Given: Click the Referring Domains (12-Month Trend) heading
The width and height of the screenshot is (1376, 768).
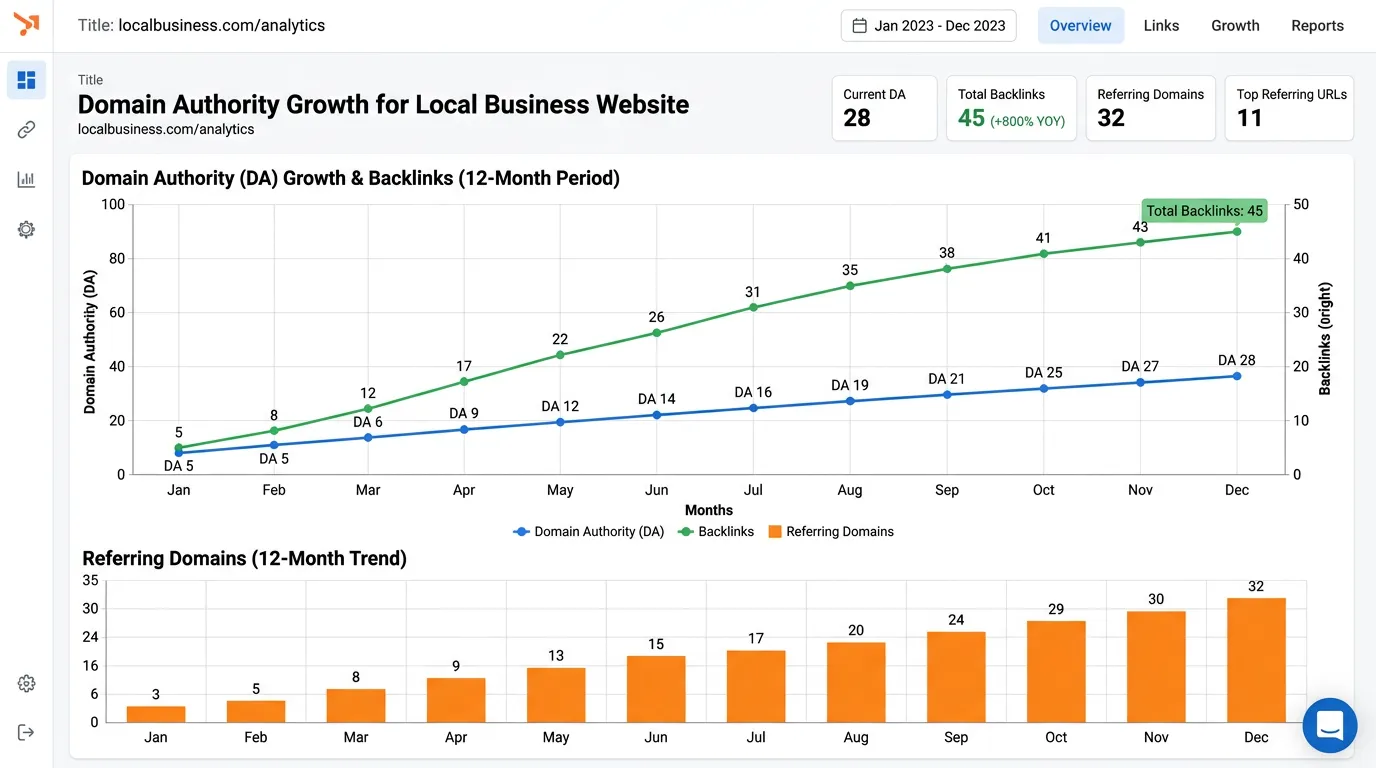Looking at the screenshot, I should point(244,558).
